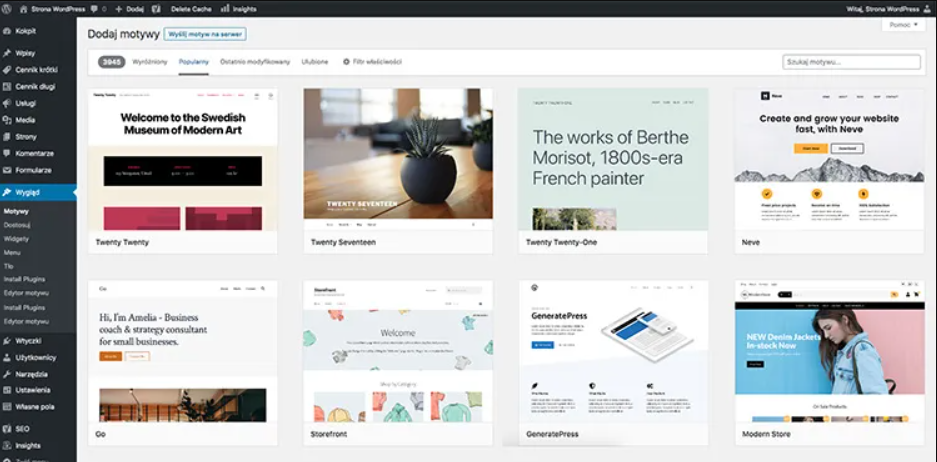
Task: Select the Go theme thumbnail
Action: tap(183, 351)
